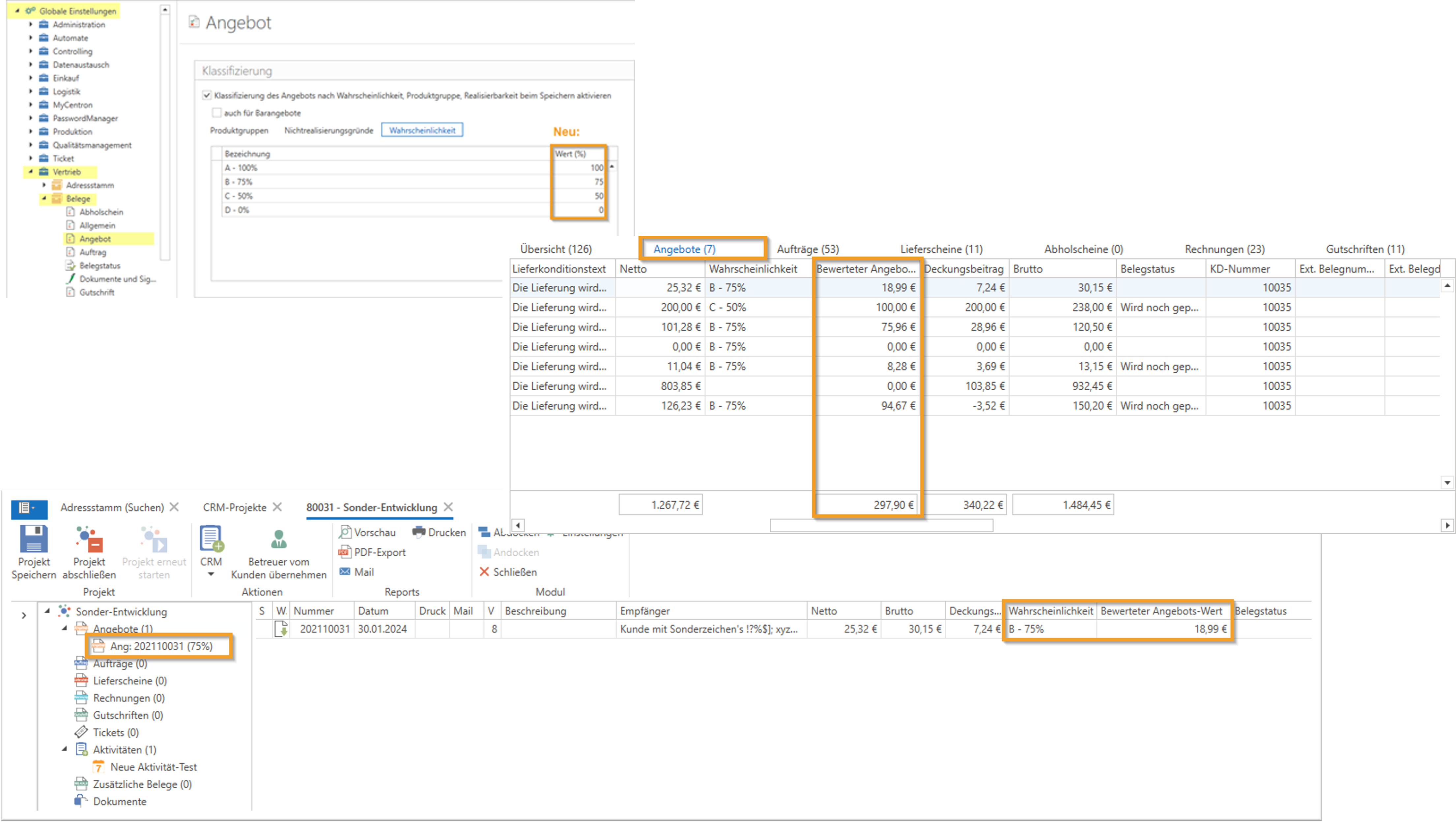This screenshot has height=822, width=1456.
Task: Select the Rechnungen (23) tab
Action: point(1224,249)
